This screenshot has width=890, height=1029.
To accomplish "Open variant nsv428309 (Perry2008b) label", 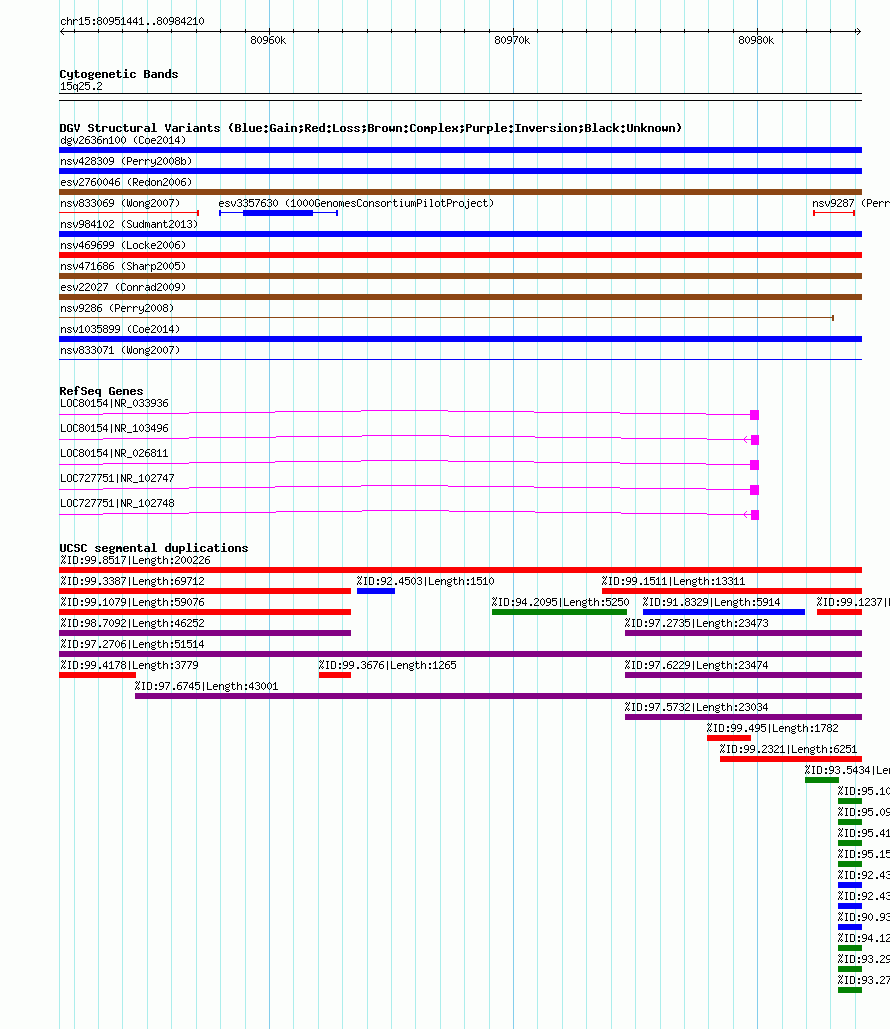I will [x=126, y=161].
